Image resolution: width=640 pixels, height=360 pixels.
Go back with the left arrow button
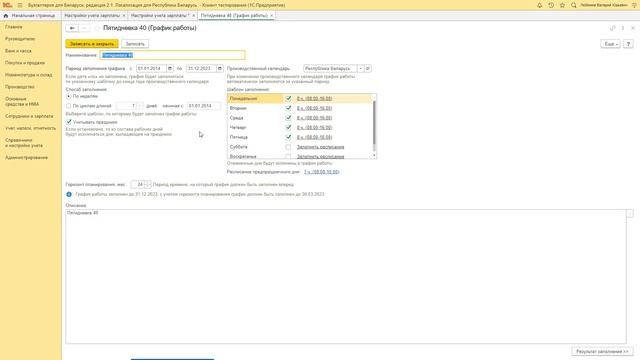click(x=72, y=28)
